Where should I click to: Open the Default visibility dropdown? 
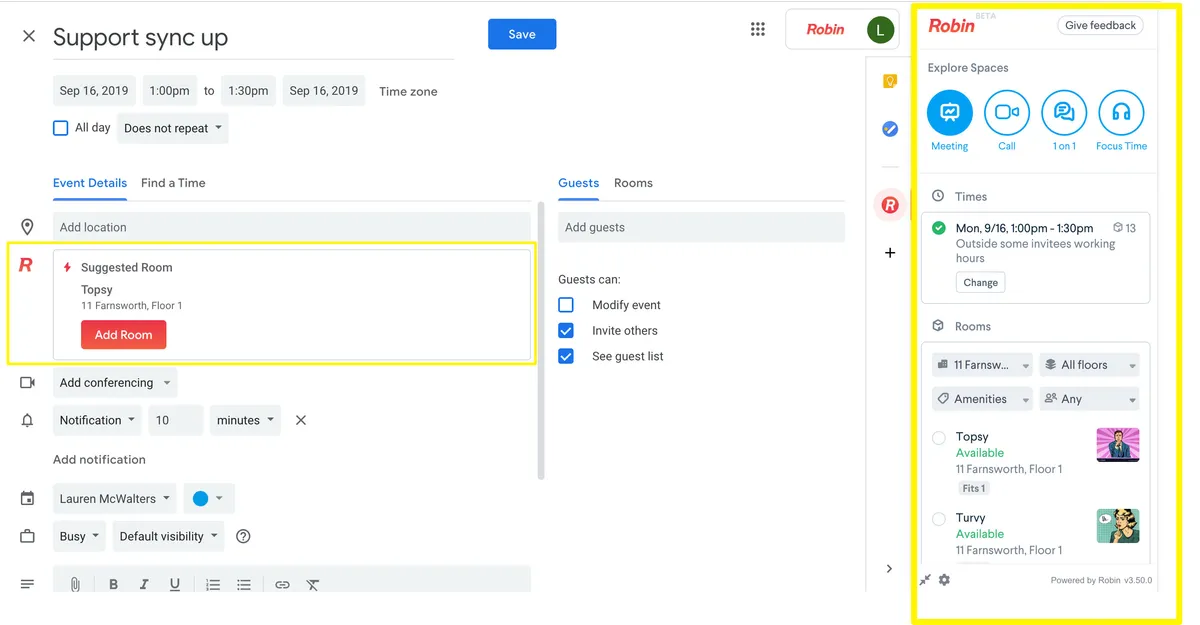coord(168,536)
